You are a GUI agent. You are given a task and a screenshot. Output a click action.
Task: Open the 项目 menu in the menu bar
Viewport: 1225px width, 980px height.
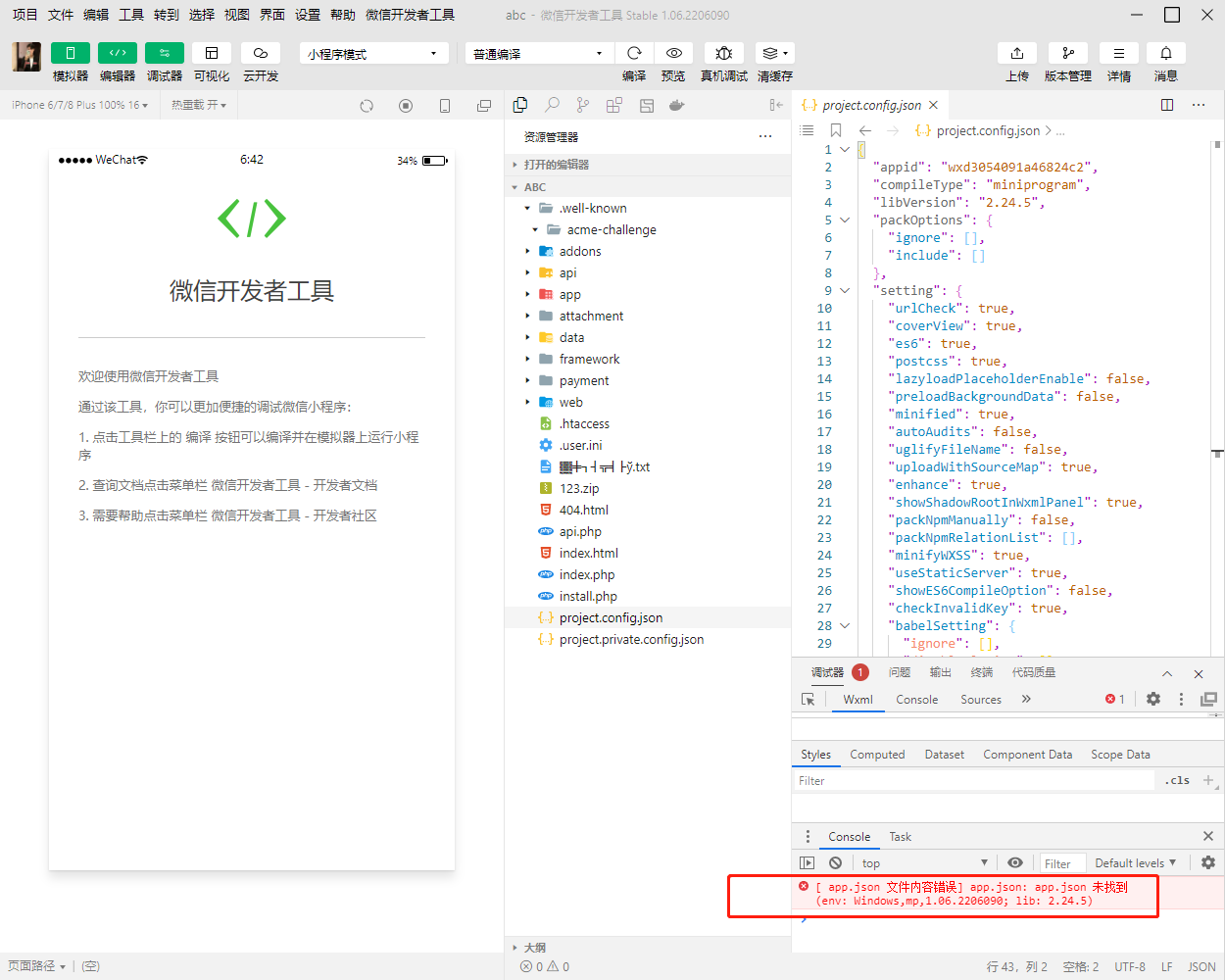pos(24,15)
